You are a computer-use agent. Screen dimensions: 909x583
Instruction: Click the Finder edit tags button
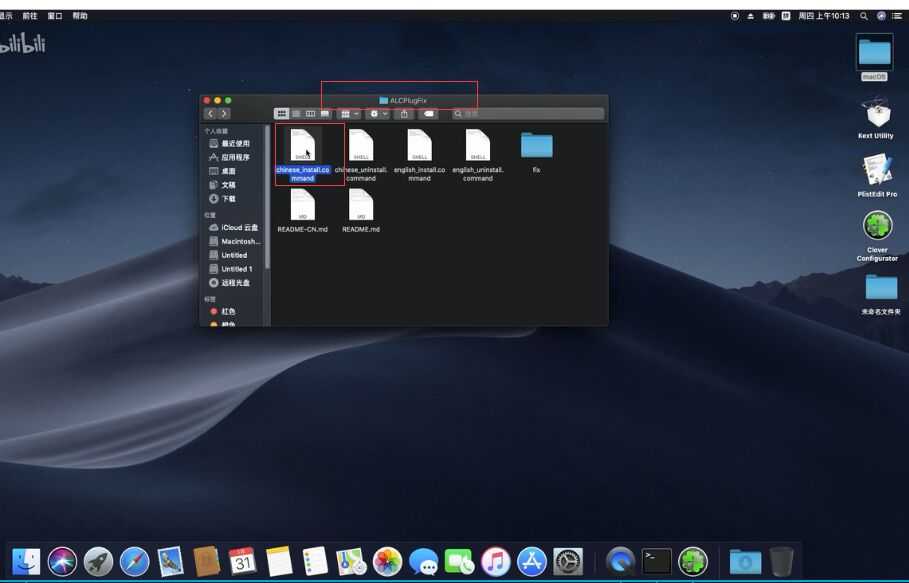coord(429,114)
